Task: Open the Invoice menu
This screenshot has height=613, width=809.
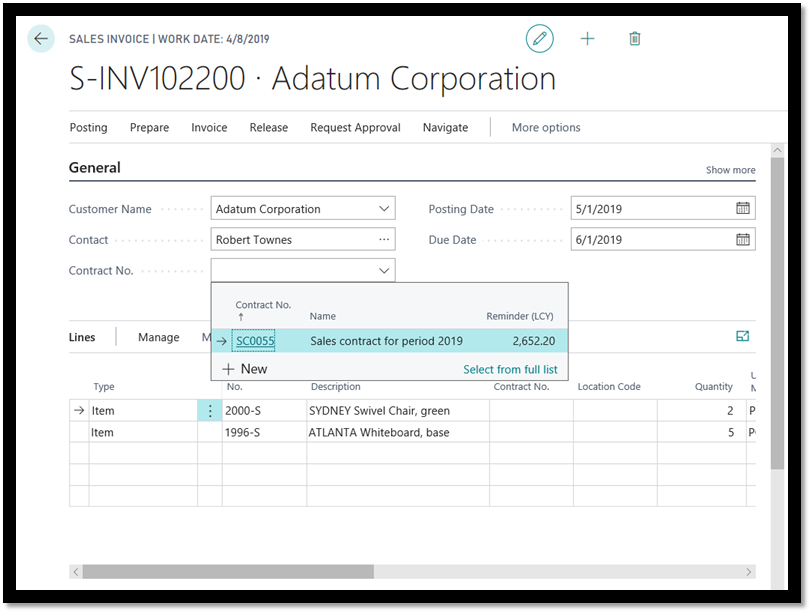Action: coord(209,127)
